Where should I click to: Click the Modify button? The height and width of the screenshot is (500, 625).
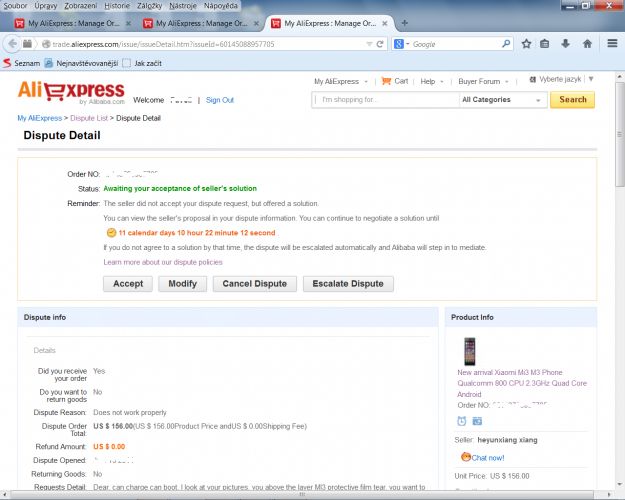183,284
